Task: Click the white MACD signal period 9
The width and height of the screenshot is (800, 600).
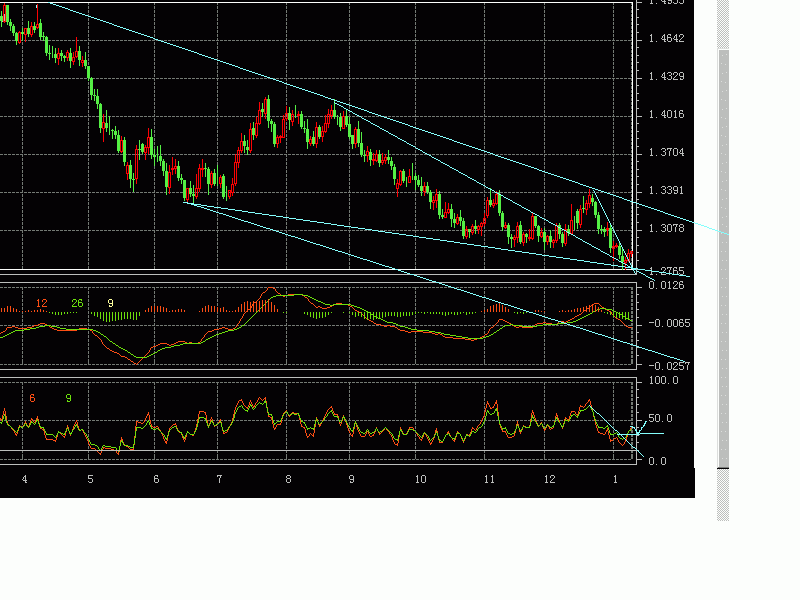Action: pyautogui.click(x=110, y=304)
